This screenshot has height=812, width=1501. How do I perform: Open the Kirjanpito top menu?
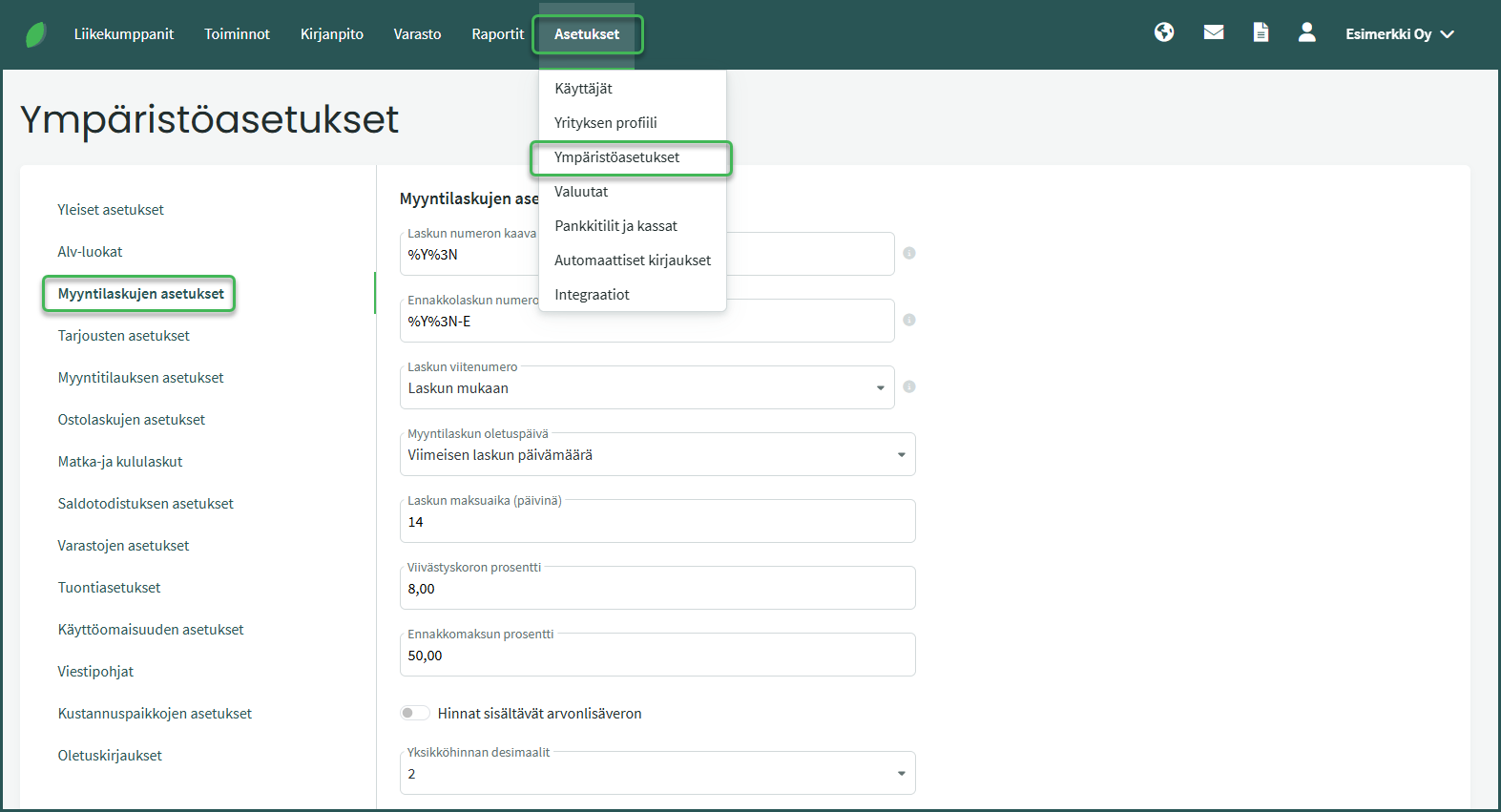click(x=331, y=34)
